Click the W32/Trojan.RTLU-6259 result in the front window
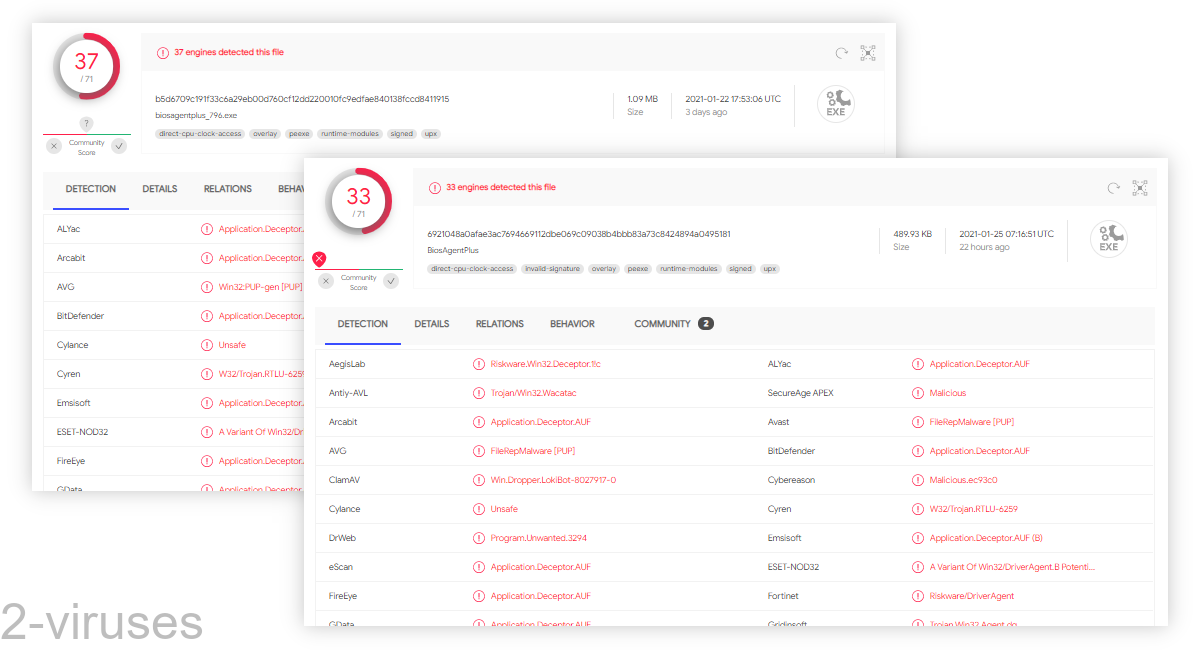Screen dimensions: 1200x650 tap(974, 509)
